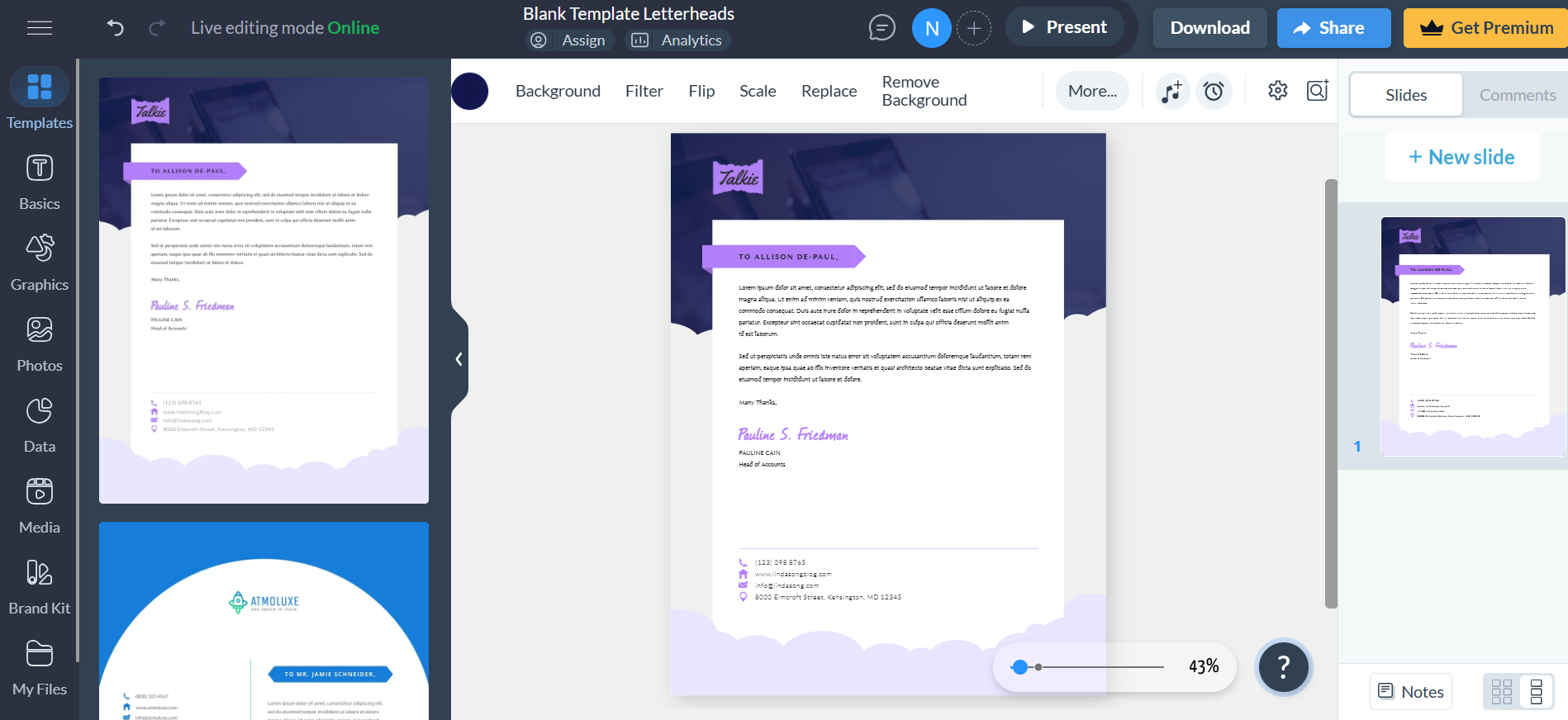Open the slide timing clock tool
Screen dimensions: 1568x720
1214,91
